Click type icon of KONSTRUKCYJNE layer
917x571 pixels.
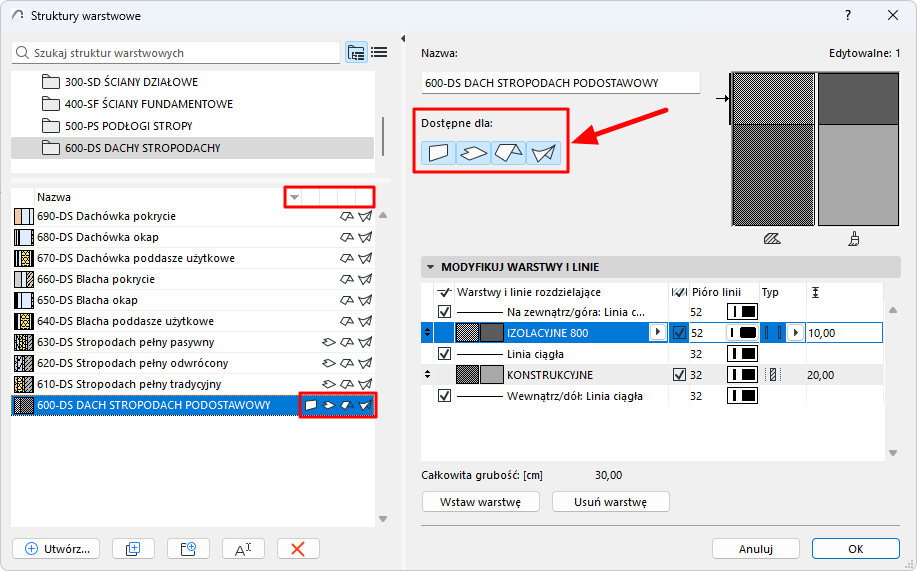[x=773, y=375]
